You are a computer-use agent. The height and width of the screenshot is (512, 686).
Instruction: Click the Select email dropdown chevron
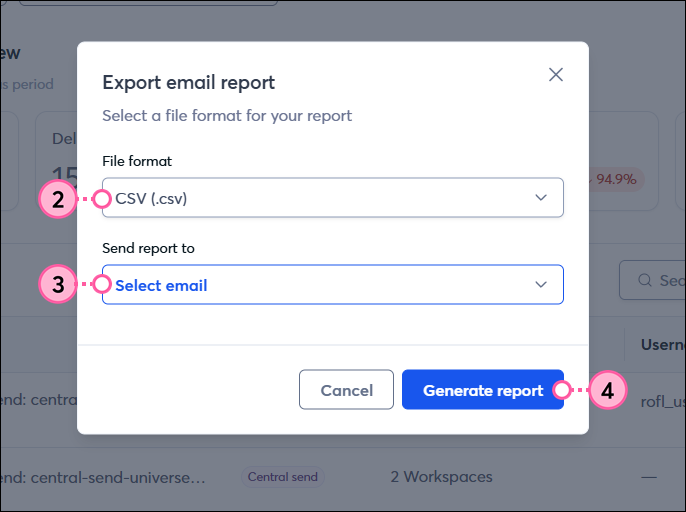(x=541, y=285)
